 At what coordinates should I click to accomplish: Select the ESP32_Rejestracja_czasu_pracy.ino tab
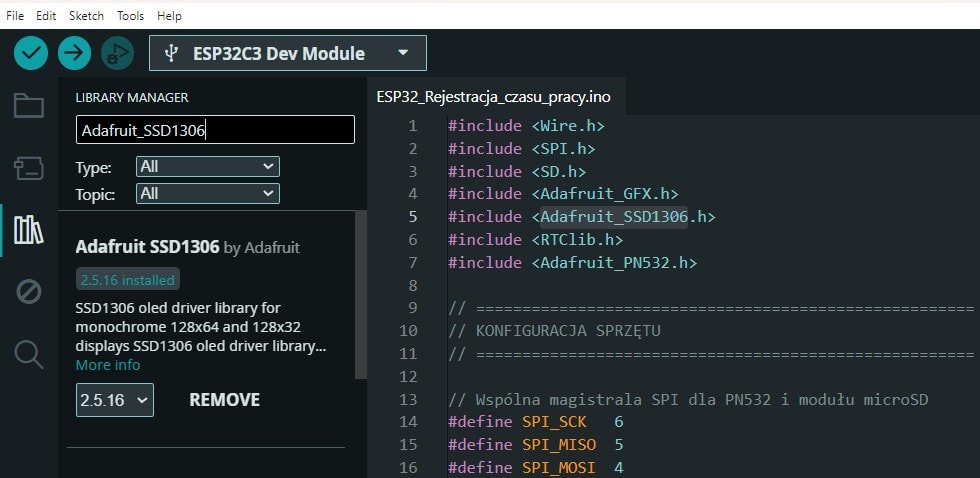click(494, 97)
